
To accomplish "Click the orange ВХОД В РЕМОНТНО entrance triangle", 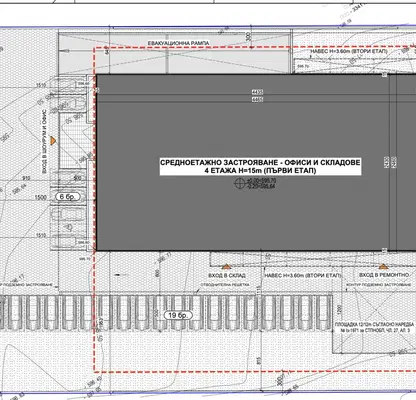I will tap(383, 266).
